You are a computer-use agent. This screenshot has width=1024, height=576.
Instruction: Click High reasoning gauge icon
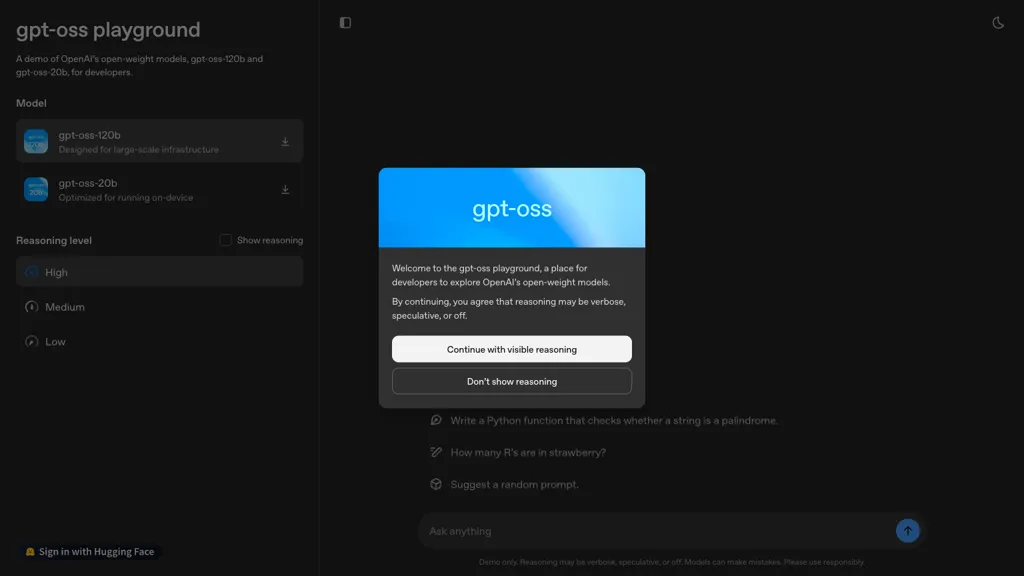pyautogui.click(x=31, y=272)
